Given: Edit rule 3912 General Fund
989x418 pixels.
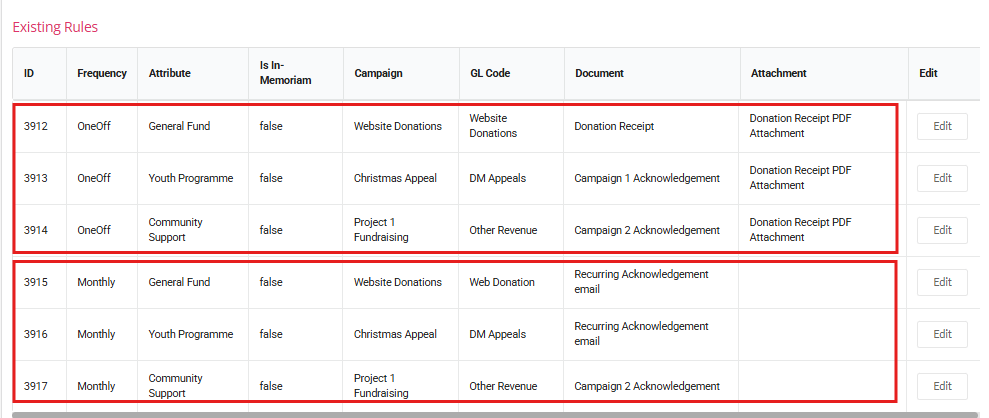Looking at the screenshot, I should pyautogui.click(x=942, y=126).
